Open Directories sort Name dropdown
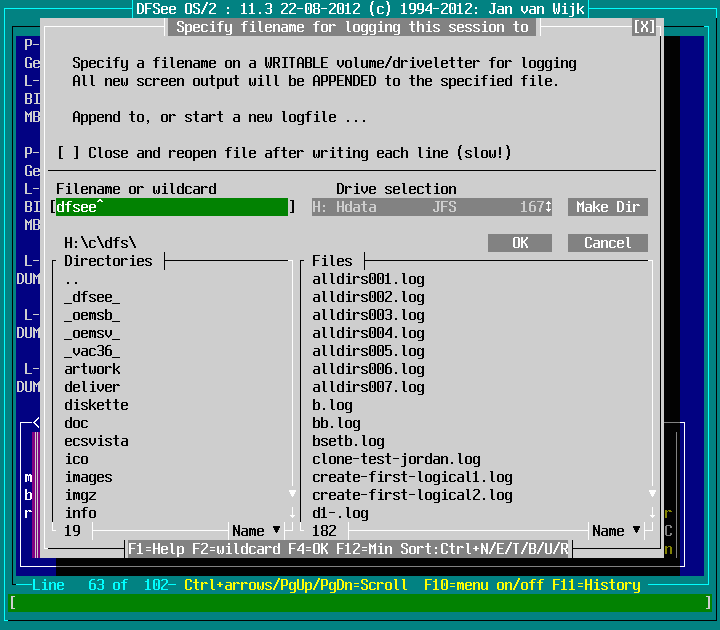Screen dimensions: 720x630 click(256, 531)
